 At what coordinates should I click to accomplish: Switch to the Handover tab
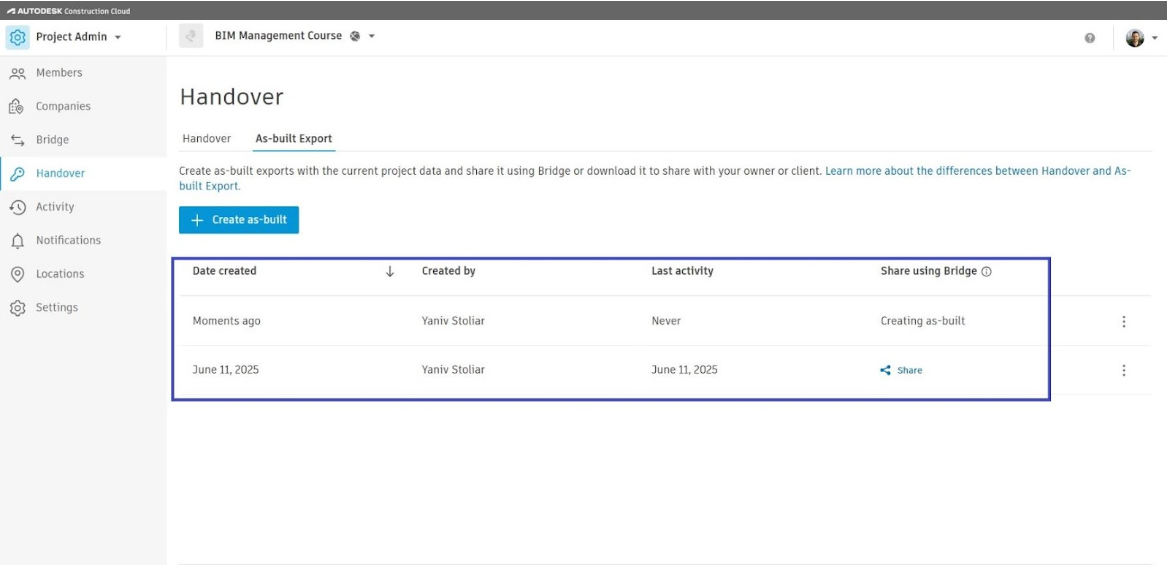click(206, 139)
